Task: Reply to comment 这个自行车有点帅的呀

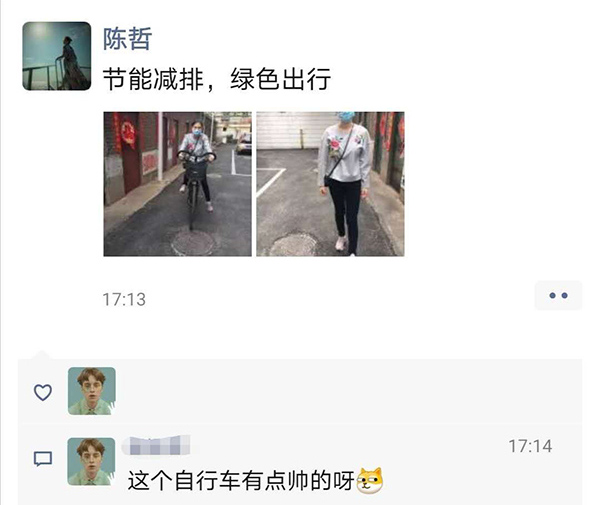Action: coord(241,481)
